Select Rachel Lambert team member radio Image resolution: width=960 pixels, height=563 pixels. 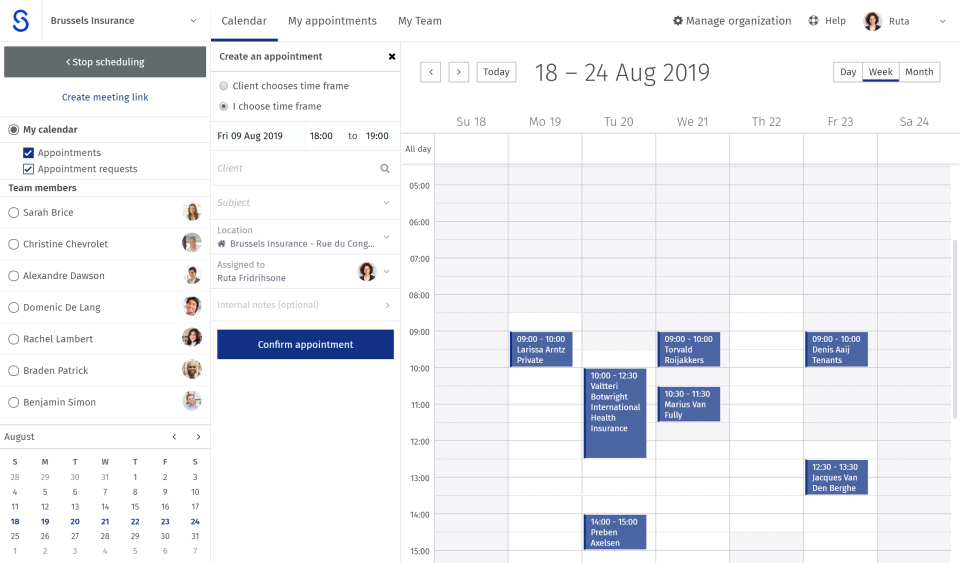point(13,339)
